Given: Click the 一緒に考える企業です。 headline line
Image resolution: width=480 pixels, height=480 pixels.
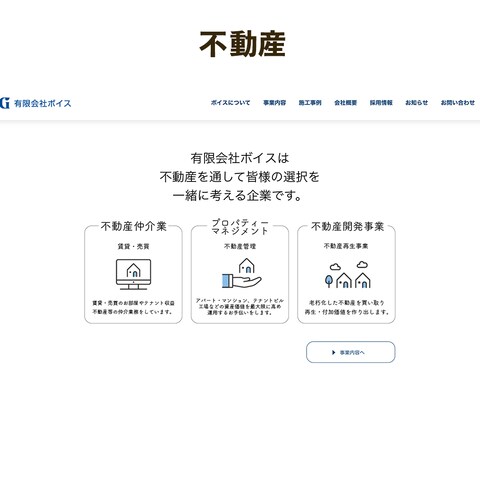Looking at the screenshot, I should pos(237,195).
